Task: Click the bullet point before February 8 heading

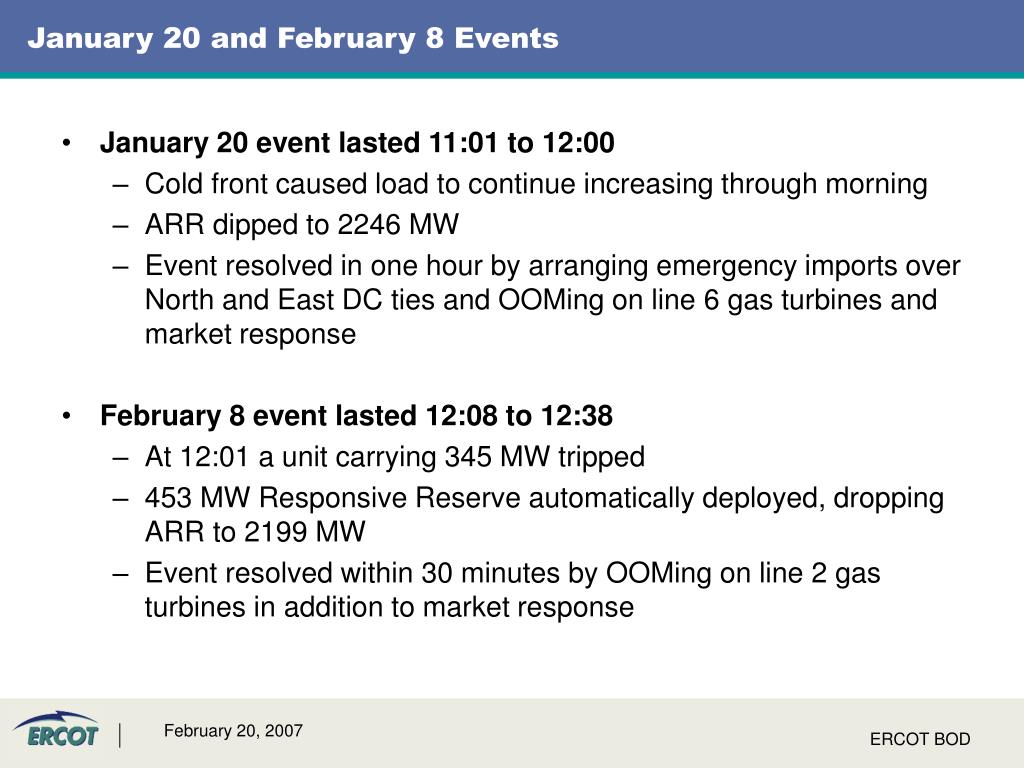Action: click(66, 416)
